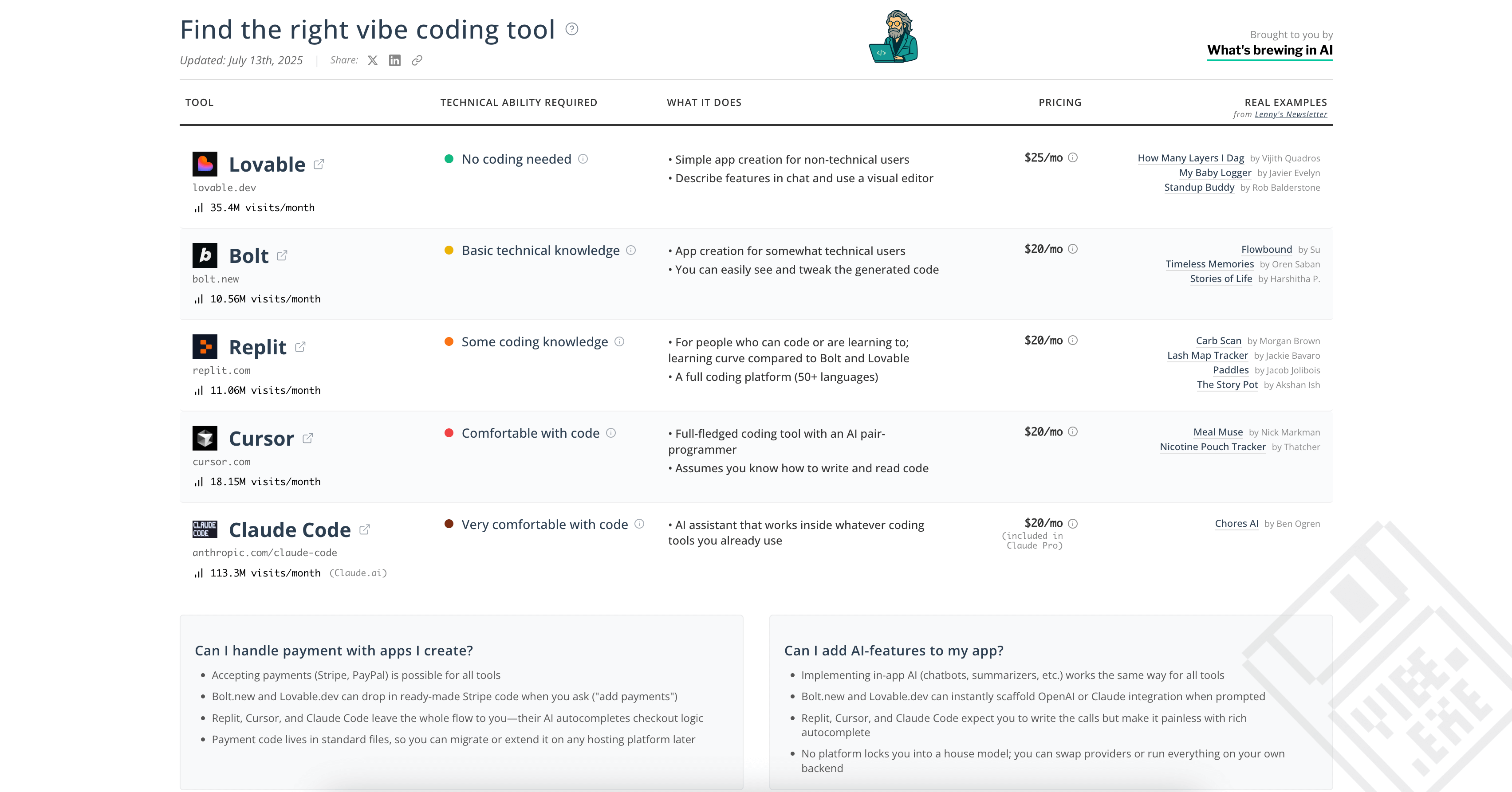The height and width of the screenshot is (792, 1512).
Task: Click 'Can I add AI-features' heading
Action: point(894,651)
